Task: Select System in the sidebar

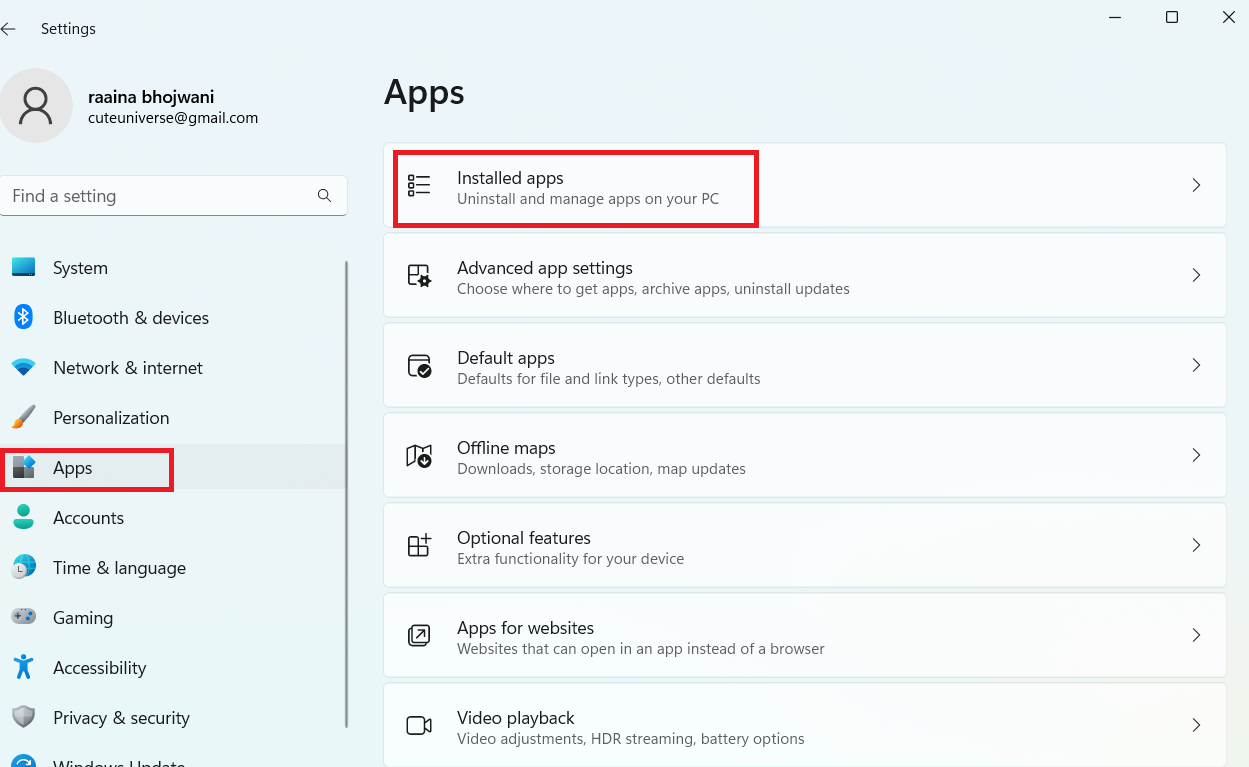Action: pyautogui.click(x=80, y=268)
